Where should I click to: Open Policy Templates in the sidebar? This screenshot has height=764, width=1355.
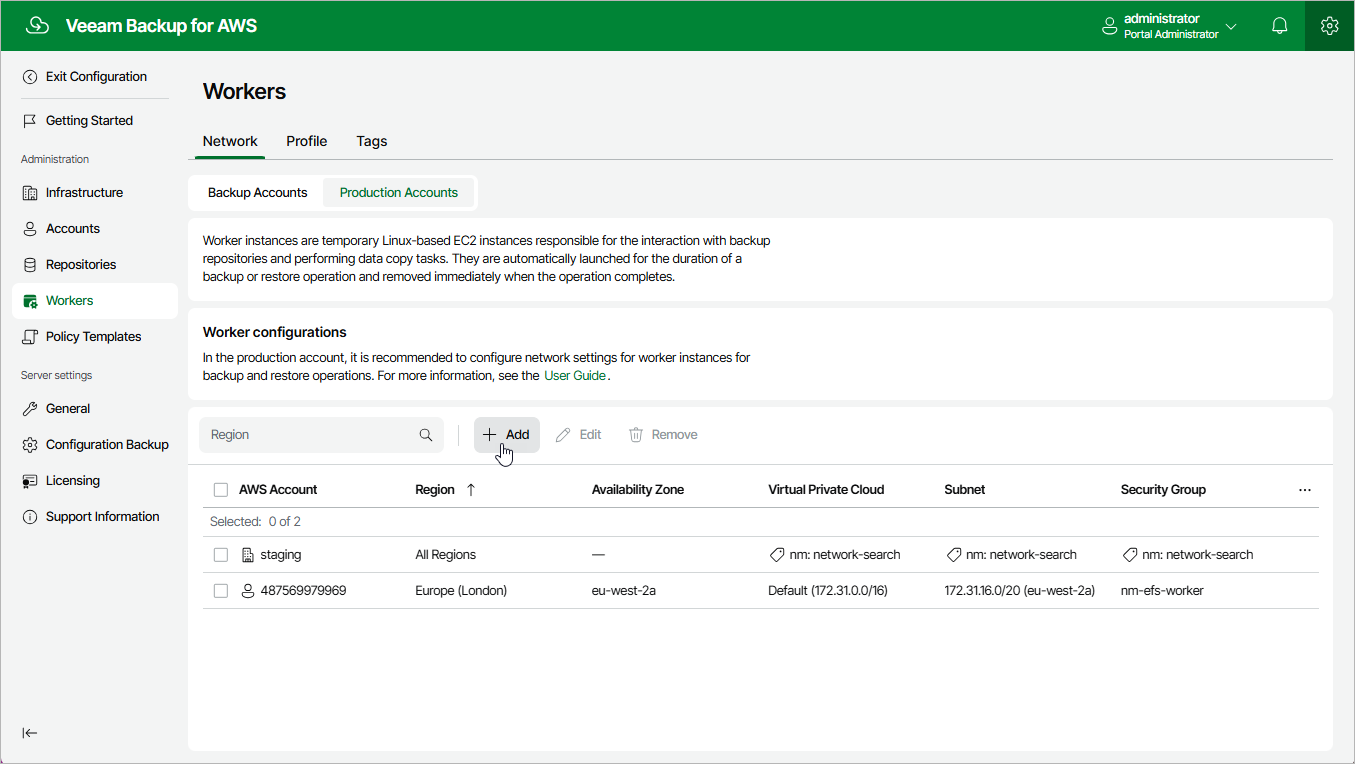click(x=95, y=337)
